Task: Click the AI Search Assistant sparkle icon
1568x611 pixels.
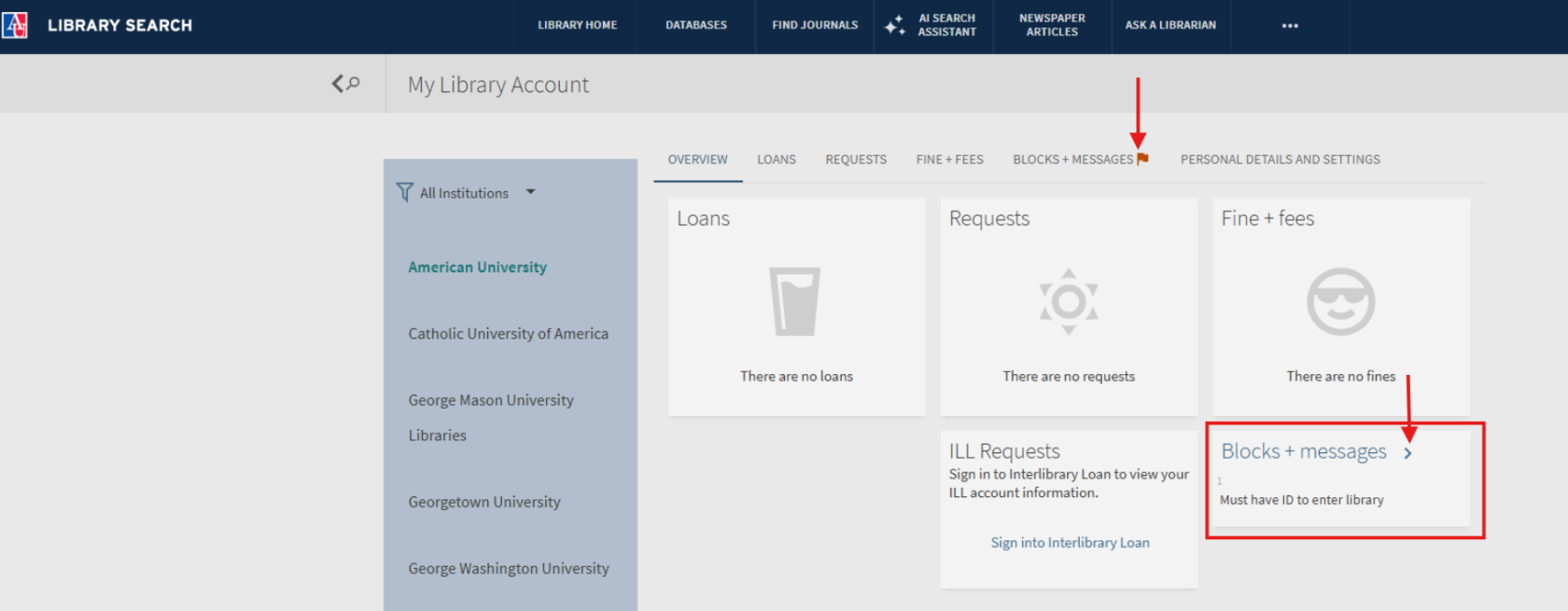Action: tap(894, 25)
